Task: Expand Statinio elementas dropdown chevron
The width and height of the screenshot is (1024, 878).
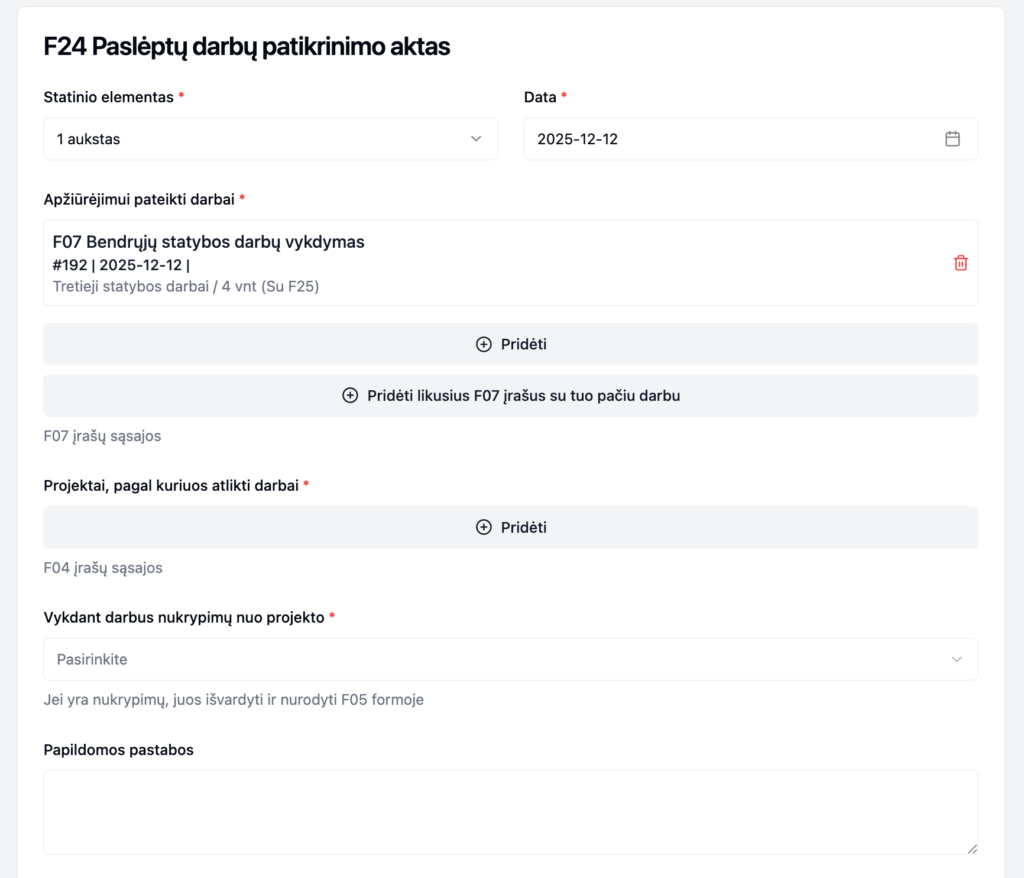Action: click(x=476, y=139)
